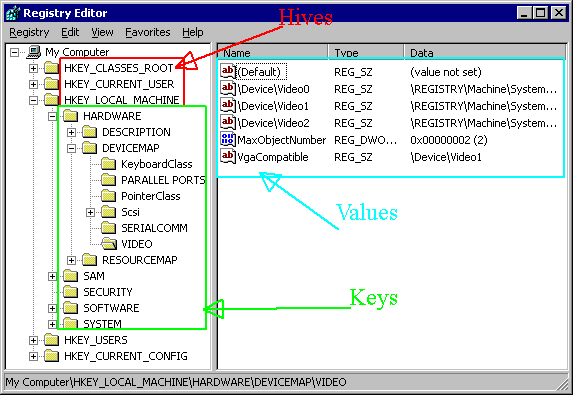Image resolution: width=573 pixels, height=395 pixels.
Task: Expand the DESCRIPTION key
Action: coord(71,132)
